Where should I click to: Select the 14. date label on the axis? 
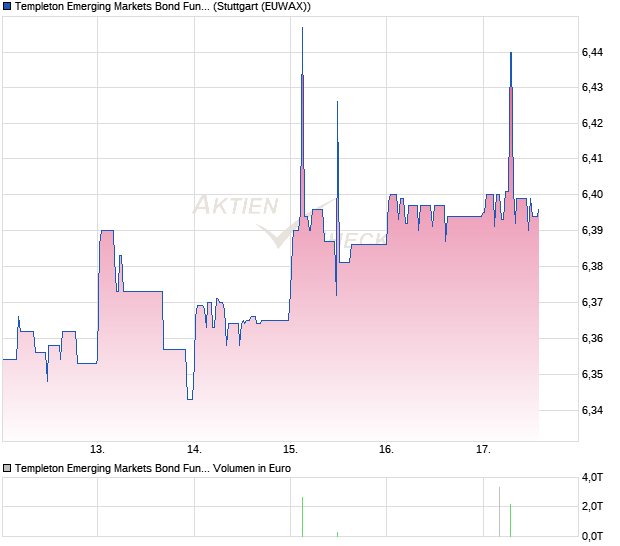pyautogui.click(x=194, y=449)
